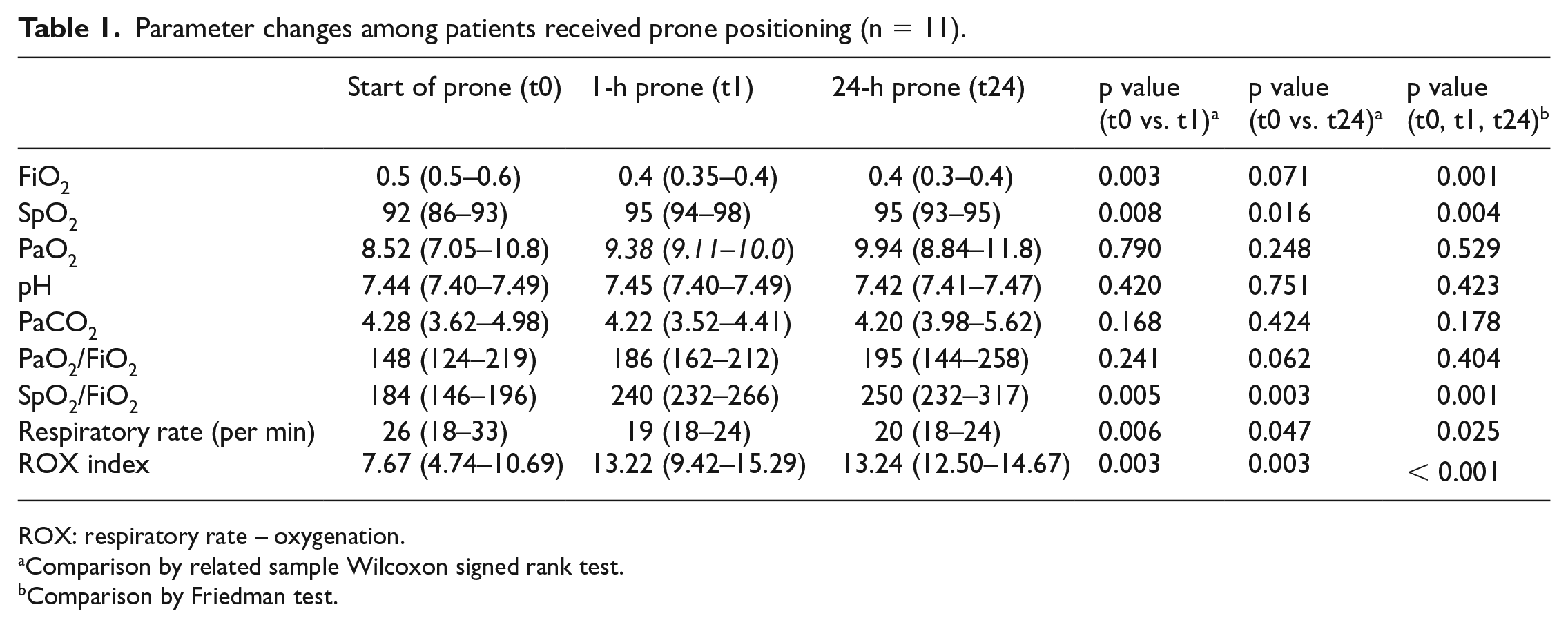Select the ROX index row label
The width and height of the screenshot is (1568, 627).
click(x=84, y=464)
